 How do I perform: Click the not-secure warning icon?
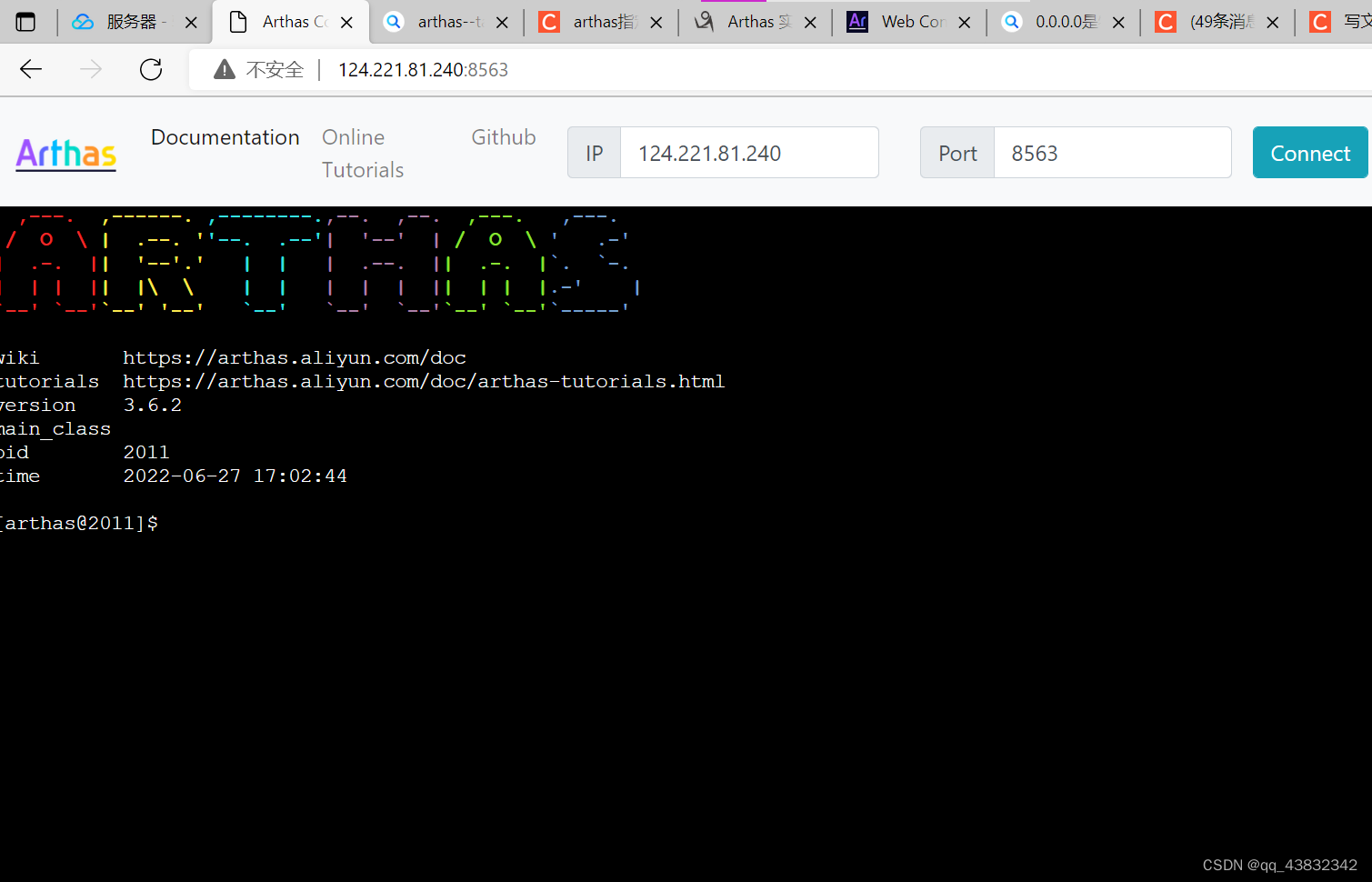tap(225, 69)
